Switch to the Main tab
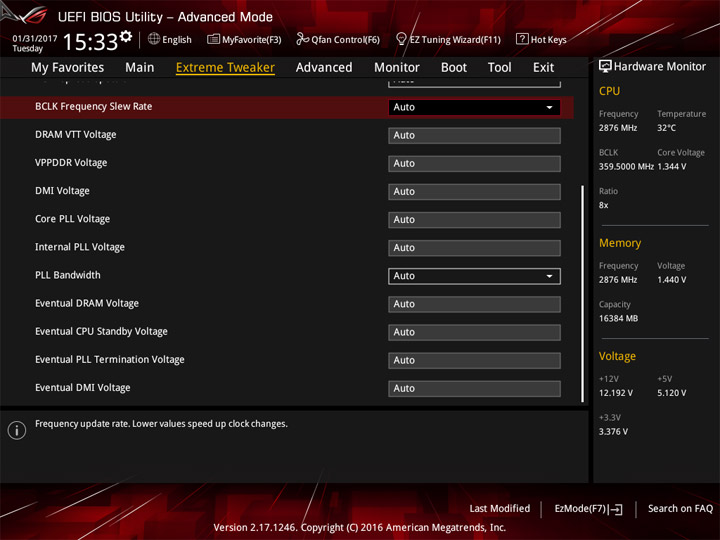 tap(140, 68)
